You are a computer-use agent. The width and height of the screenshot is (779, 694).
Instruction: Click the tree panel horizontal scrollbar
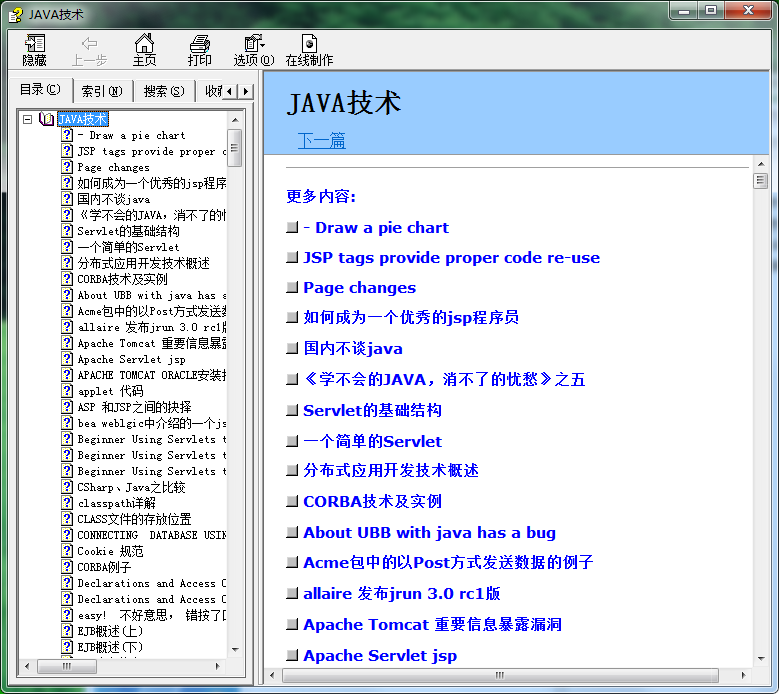pyautogui.click(x=130, y=666)
